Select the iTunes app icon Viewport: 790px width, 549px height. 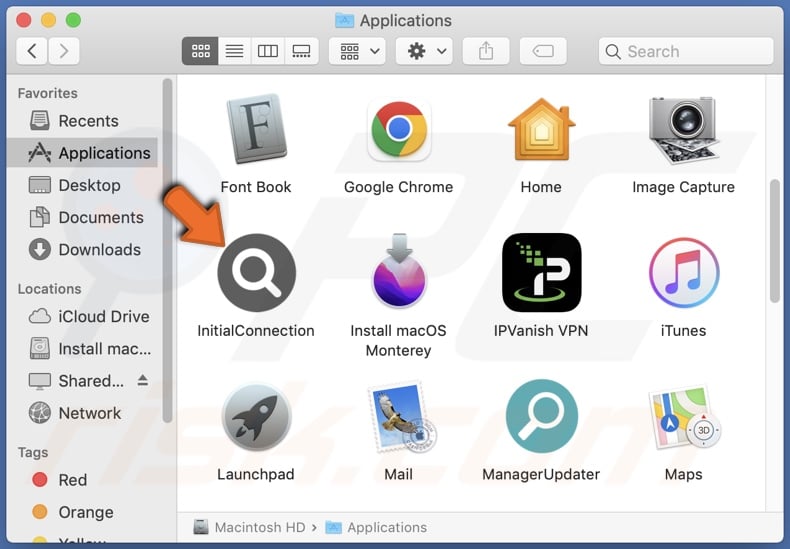[684, 272]
